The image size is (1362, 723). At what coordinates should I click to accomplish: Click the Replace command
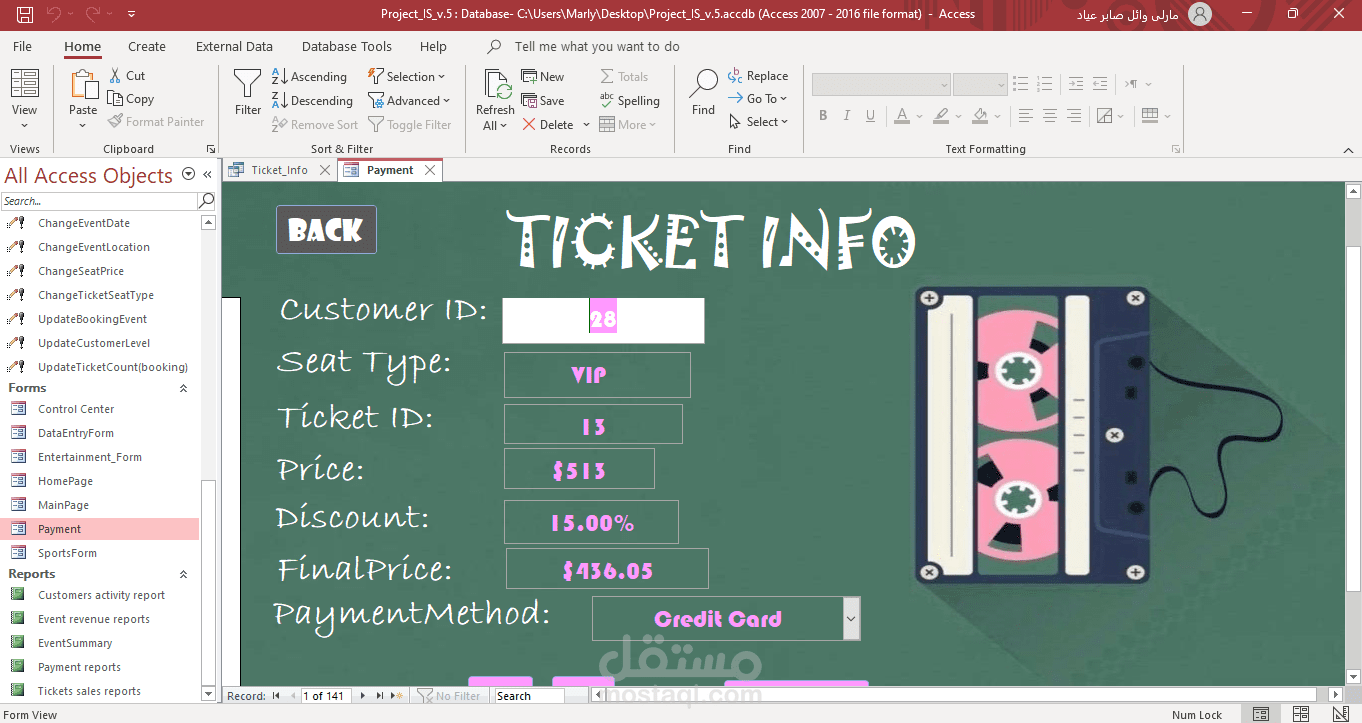pyautogui.click(x=758, y=76)
